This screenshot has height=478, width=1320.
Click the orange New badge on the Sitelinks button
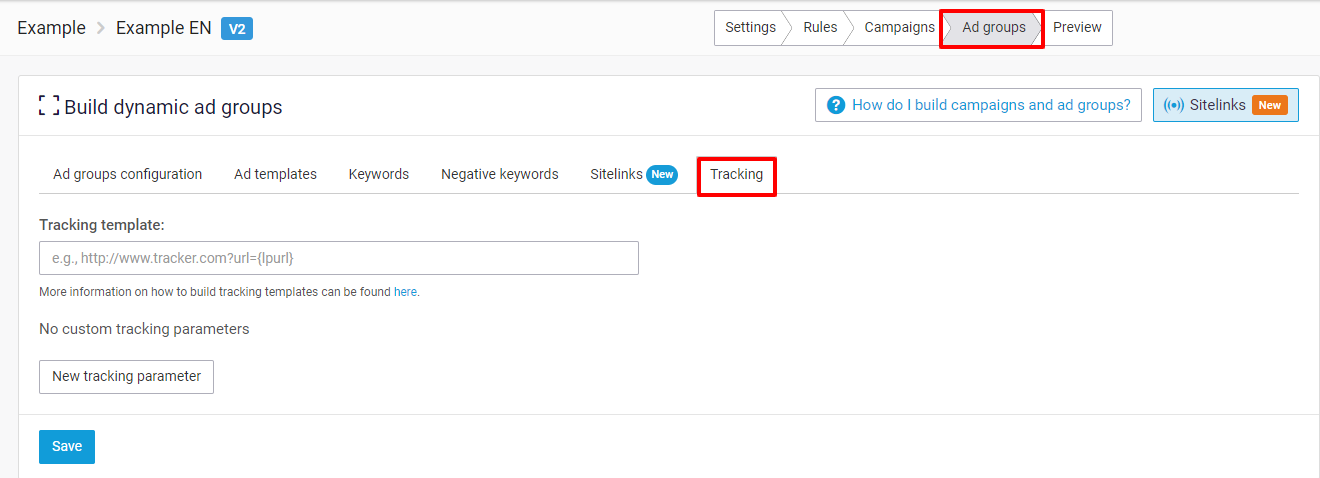(1269, 105)
